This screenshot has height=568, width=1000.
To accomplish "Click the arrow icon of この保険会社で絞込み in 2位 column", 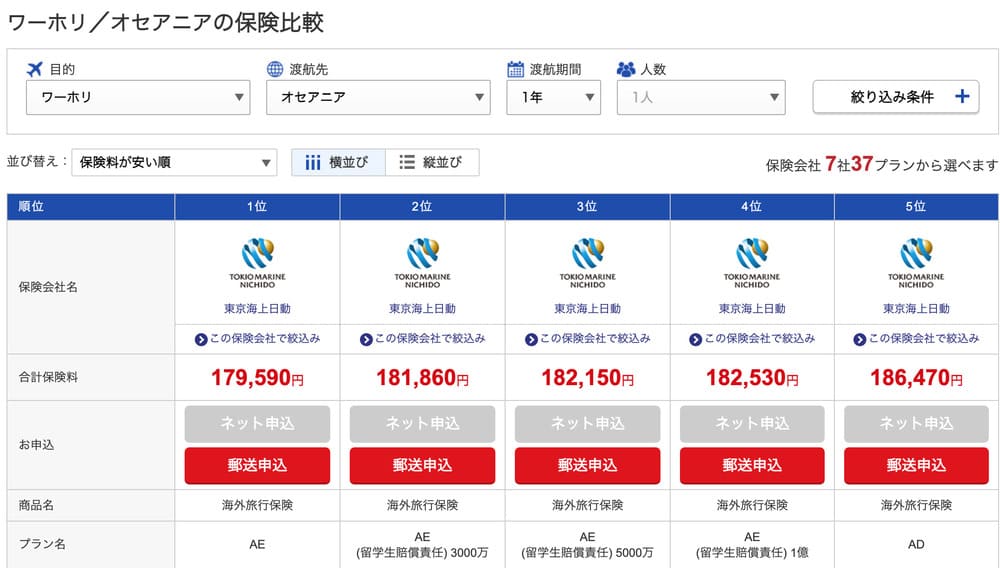I will coord(366,339).
